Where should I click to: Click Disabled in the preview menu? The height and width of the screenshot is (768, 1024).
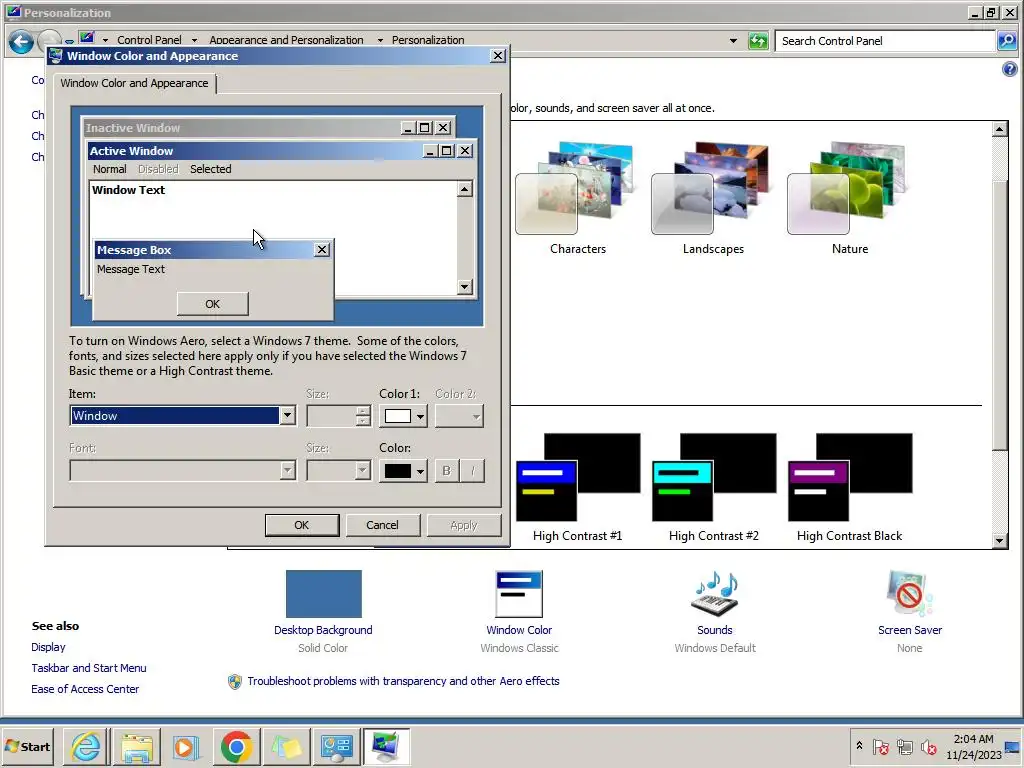[x=158, y=169]
